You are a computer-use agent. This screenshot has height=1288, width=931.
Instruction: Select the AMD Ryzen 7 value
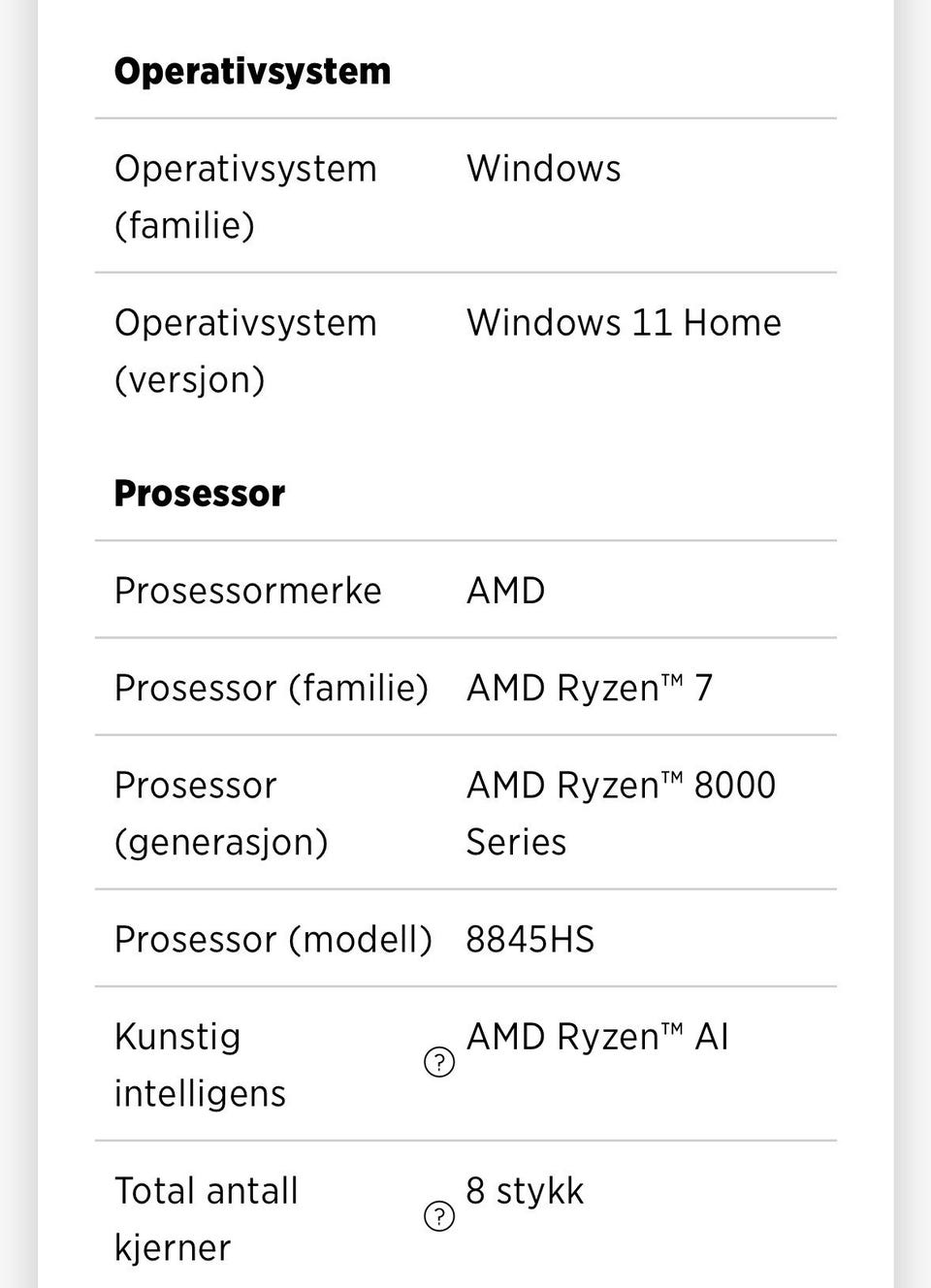(x=590, y=688)
